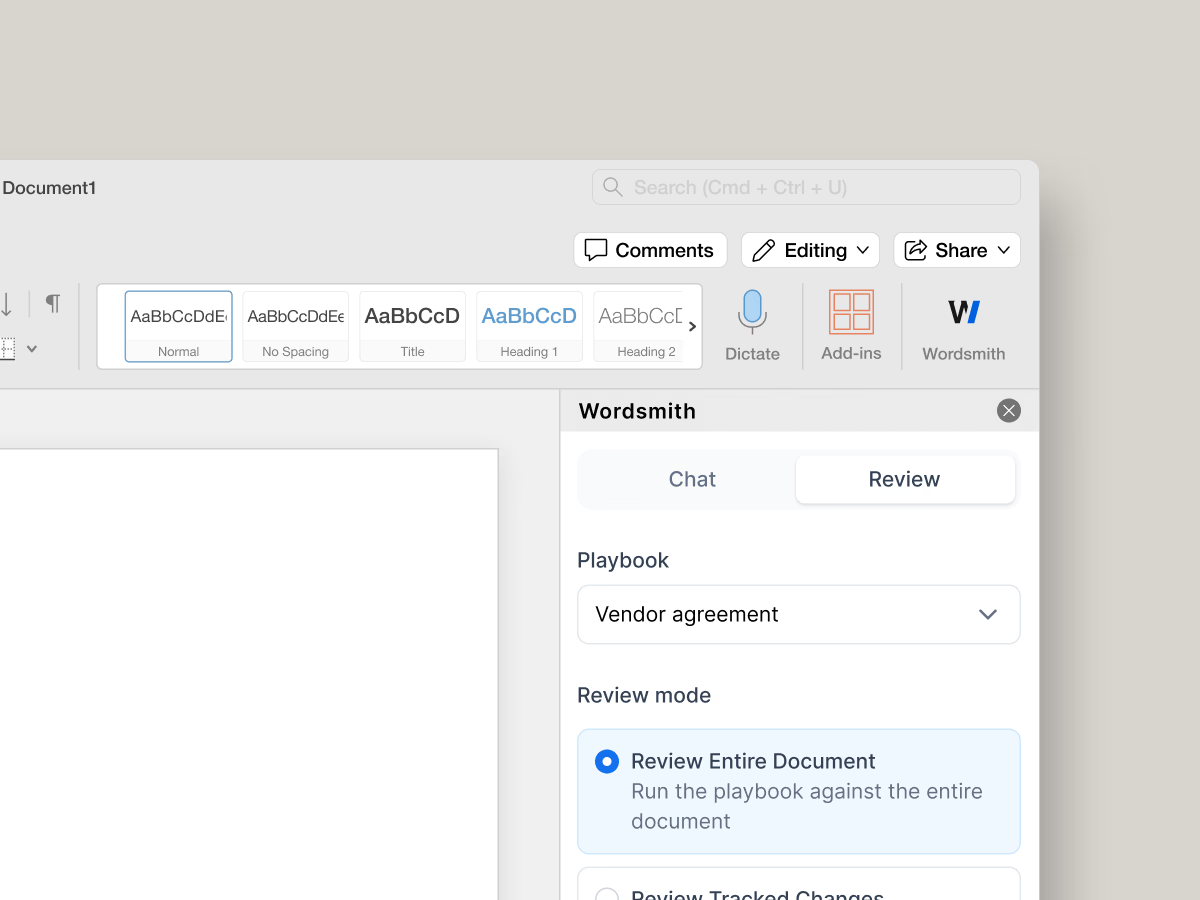This screenshot has height=900, width=1200.
Task: Open the Add-ins gallery
Action: coord(851,327)
